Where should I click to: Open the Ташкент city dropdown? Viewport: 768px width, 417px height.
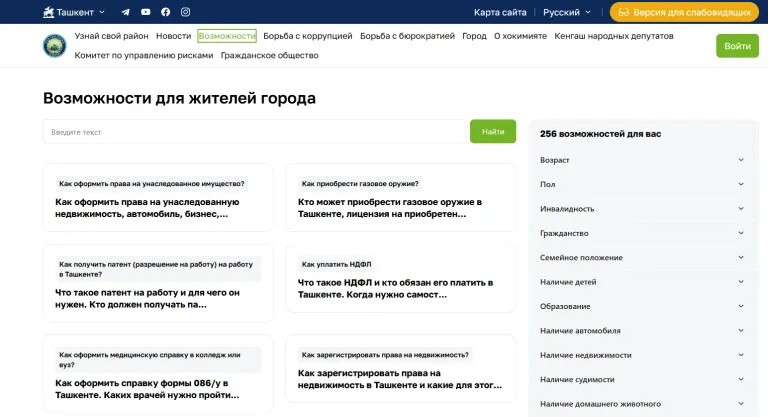74,12
